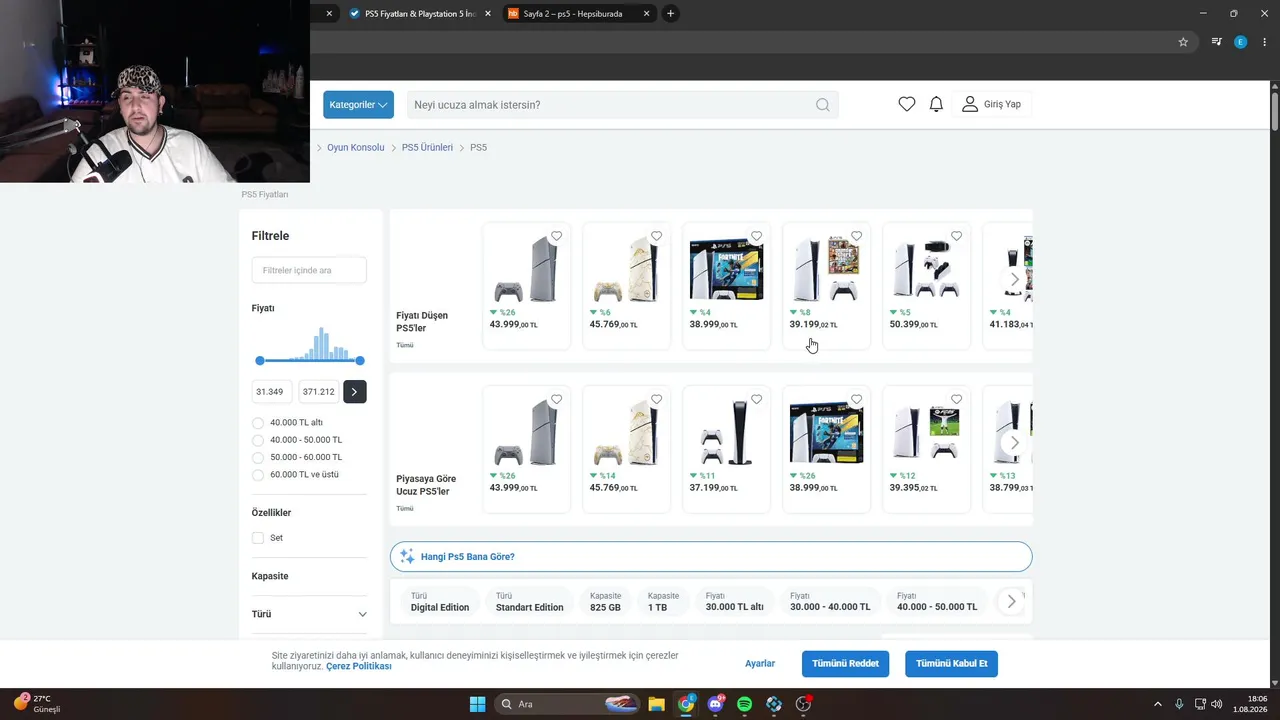Focus the Filtreler içinde ara field
The image size is (1280, 720).
click(x=309, y=270)
